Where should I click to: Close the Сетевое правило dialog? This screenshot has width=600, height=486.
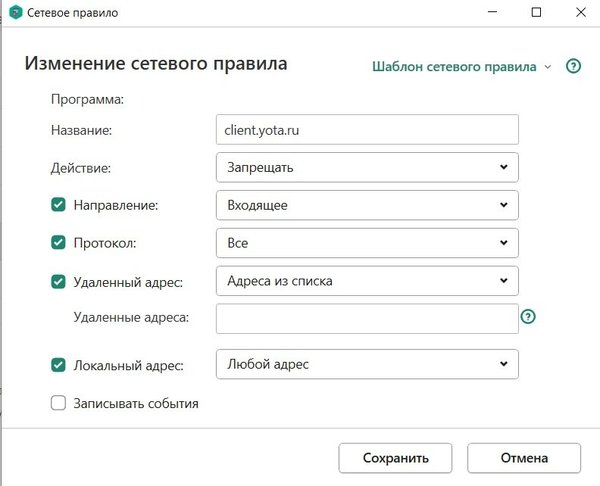pos(580,12)
